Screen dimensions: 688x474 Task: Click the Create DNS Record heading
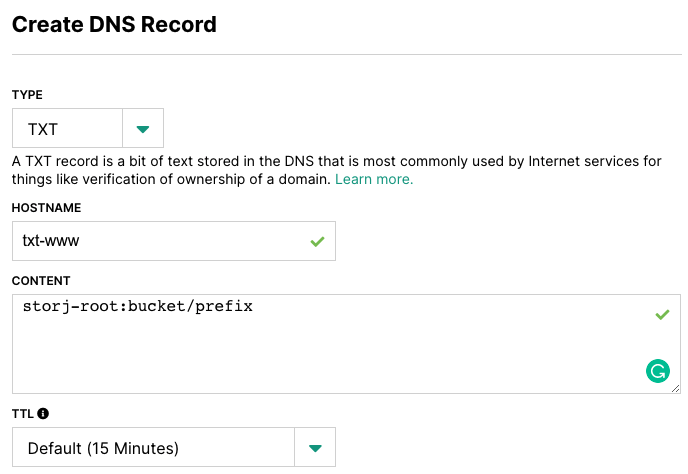(x=114, y=24)
